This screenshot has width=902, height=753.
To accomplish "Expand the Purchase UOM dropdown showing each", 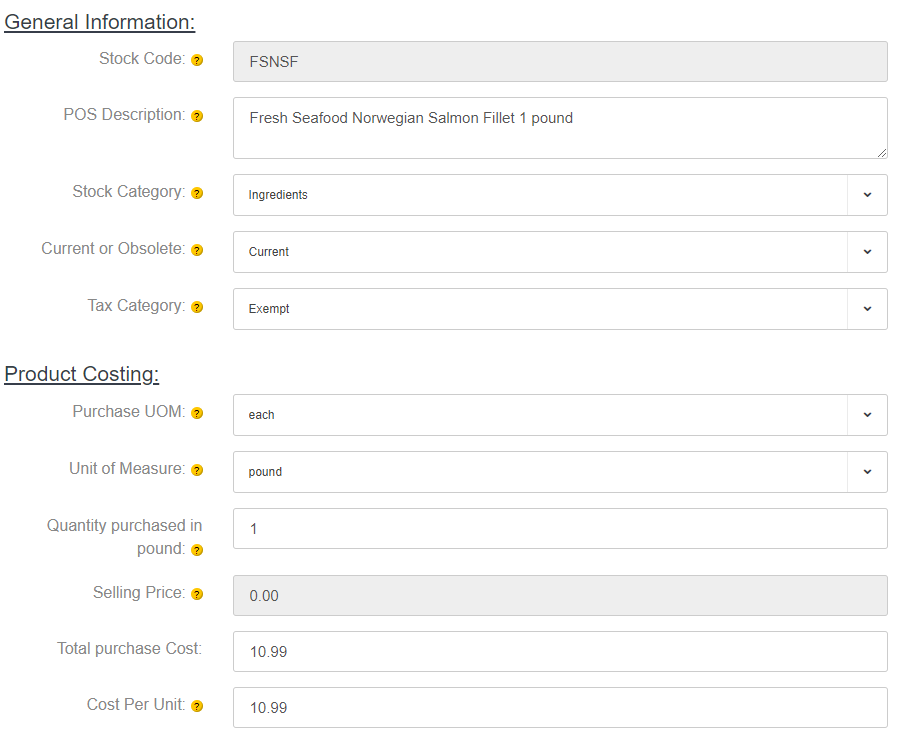I will pyautogui.click(x=560, y=415).
